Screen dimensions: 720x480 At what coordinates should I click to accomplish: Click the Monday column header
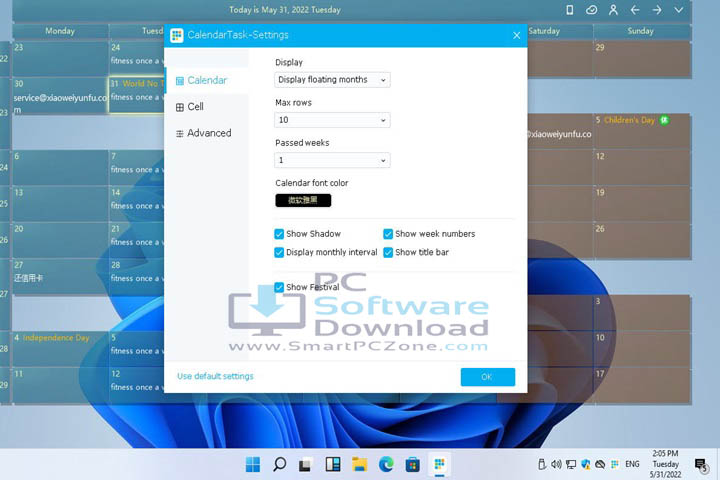coord(60,31)
